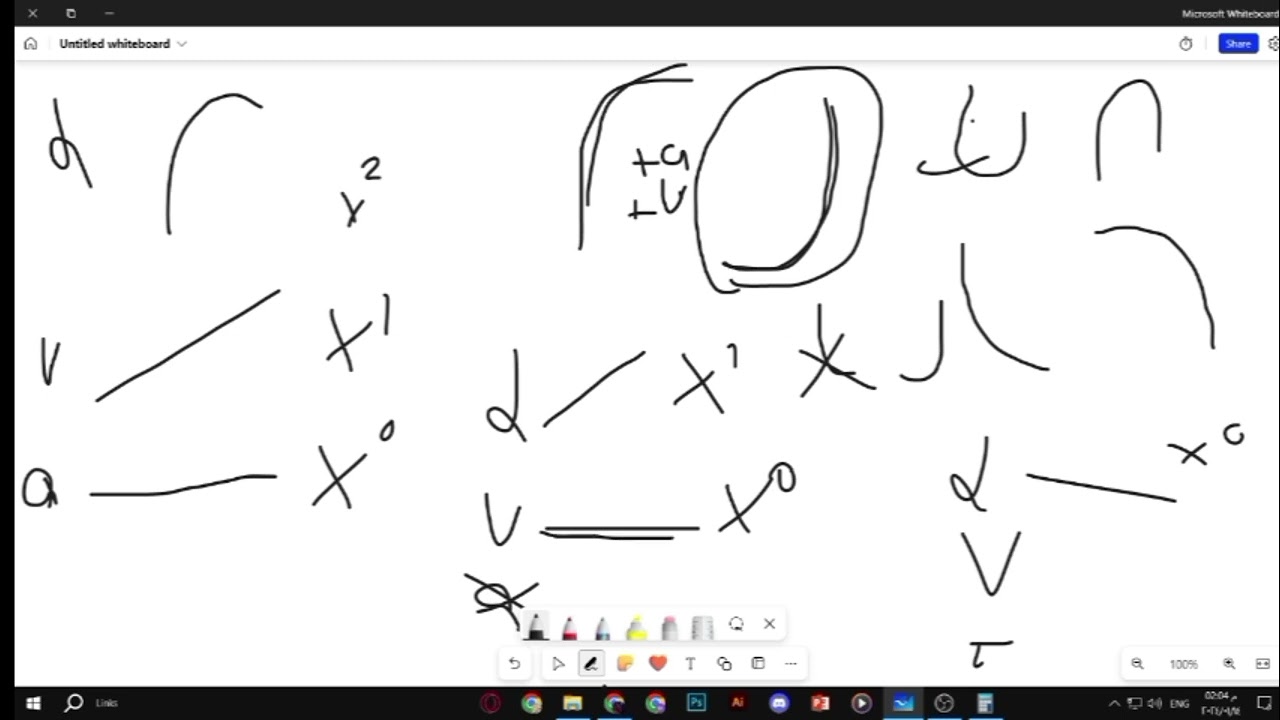Switch ENG input language
The height and width of the screenshot is (720, 1280).
point(1179,703)
